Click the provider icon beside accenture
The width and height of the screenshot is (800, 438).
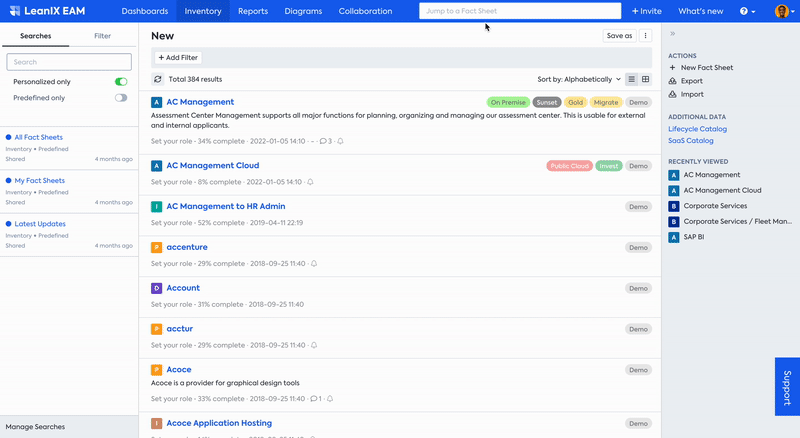click(x=157, y=248)
